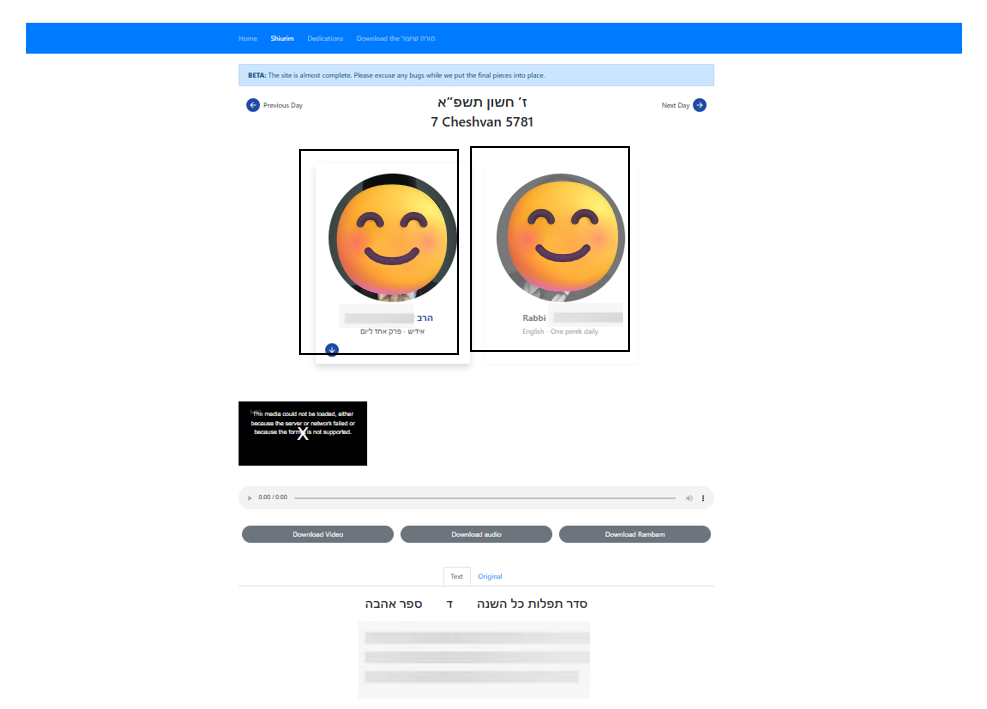The width and height of the screenshot is (987, 709).
Task: Click the Previous Day text link
Action: (283, 105)
